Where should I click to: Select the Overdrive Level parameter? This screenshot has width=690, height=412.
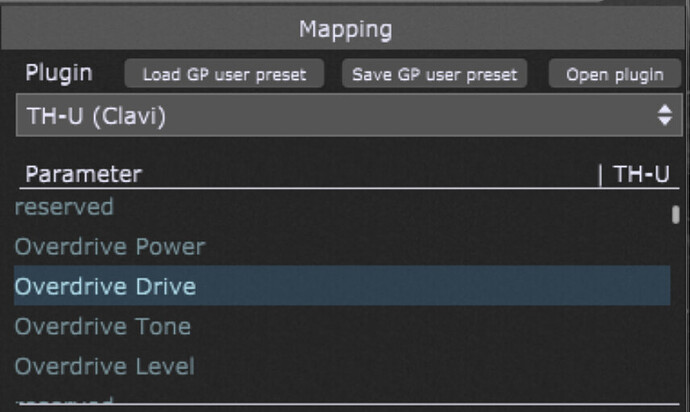coord(342,365)
